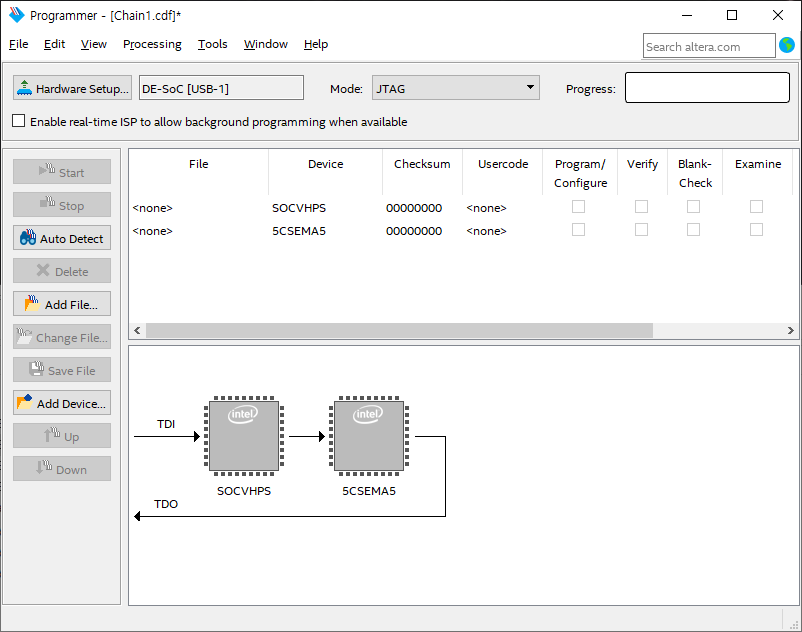Open the Processing menu
This screenshot has height=632, width=802.
click(x=152, y=44)
